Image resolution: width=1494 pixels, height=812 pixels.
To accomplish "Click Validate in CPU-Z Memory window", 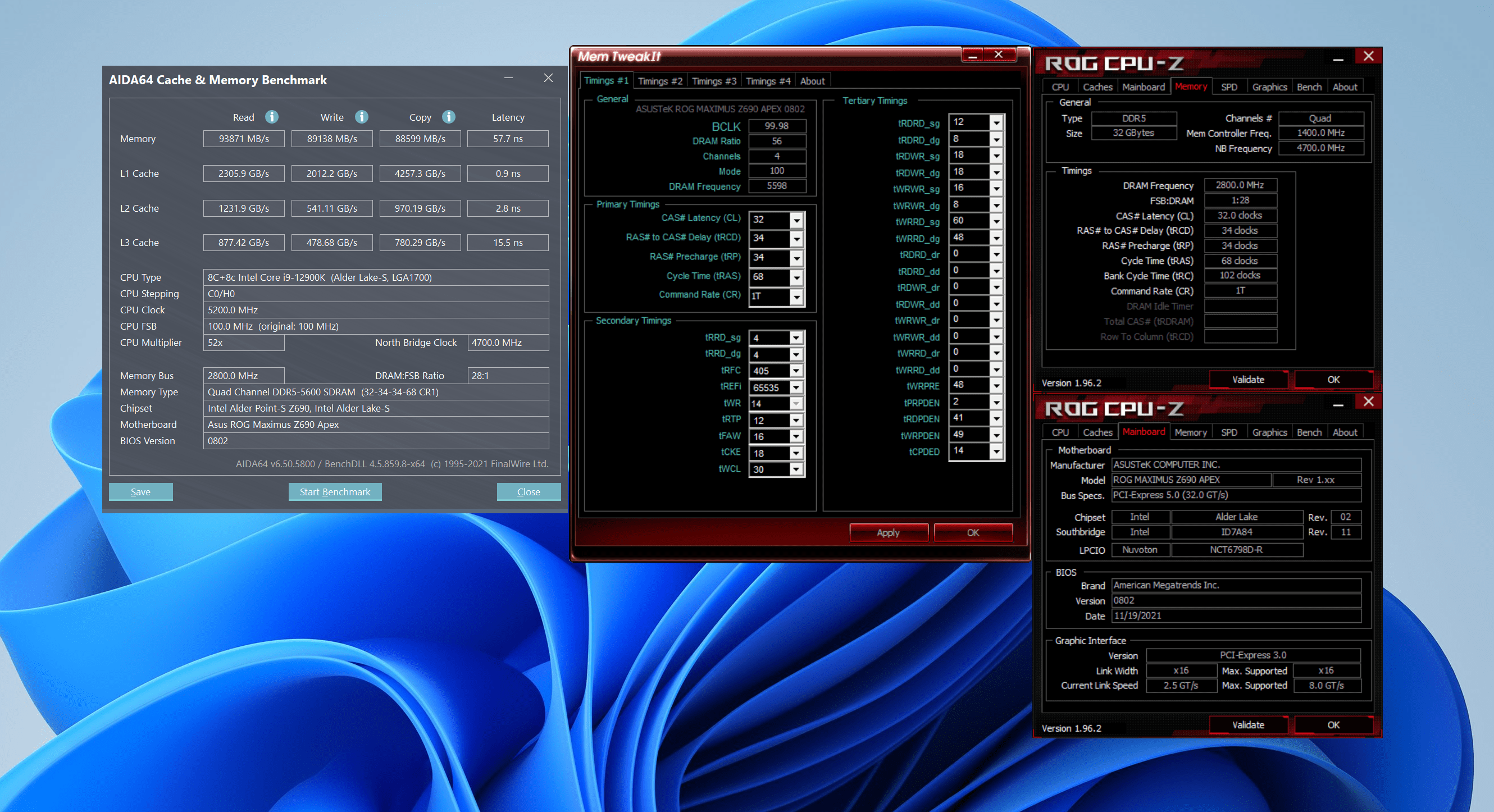I will (x=1248, y=379).
